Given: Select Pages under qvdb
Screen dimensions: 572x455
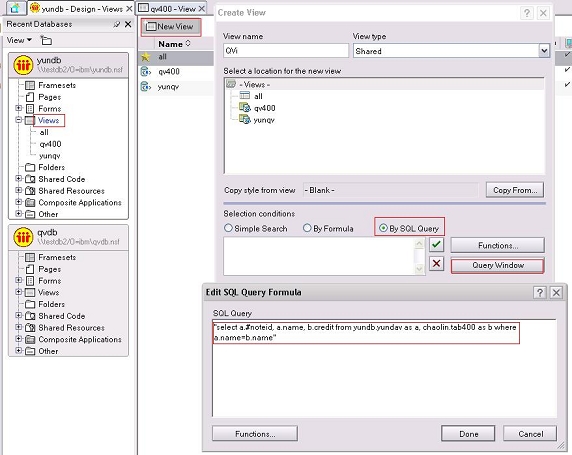Looking at the screenshot, I should tap(50, 269).
